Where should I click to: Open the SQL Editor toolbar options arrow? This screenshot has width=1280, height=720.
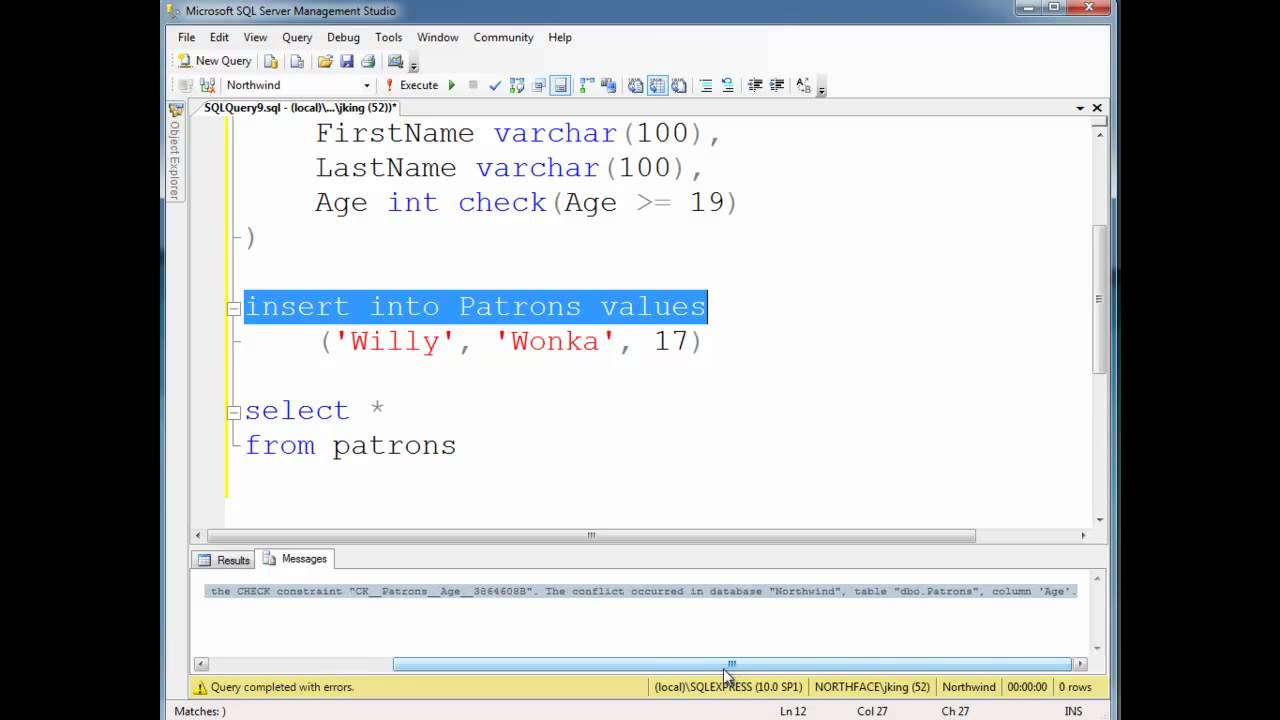click(821, 87)
